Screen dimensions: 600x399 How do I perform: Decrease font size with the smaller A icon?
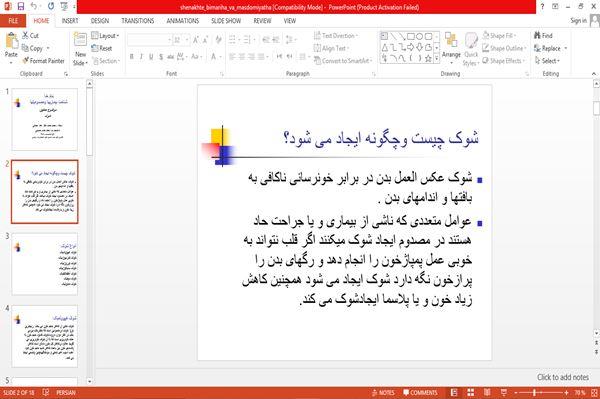[x=205, y=39]
